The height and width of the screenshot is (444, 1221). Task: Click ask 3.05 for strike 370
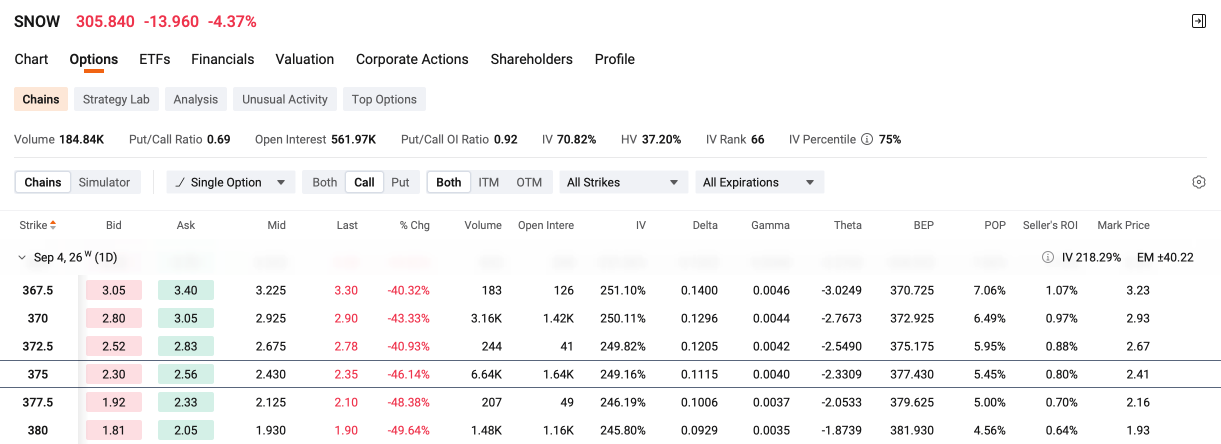pyautogui.click(x=186, y=318)
